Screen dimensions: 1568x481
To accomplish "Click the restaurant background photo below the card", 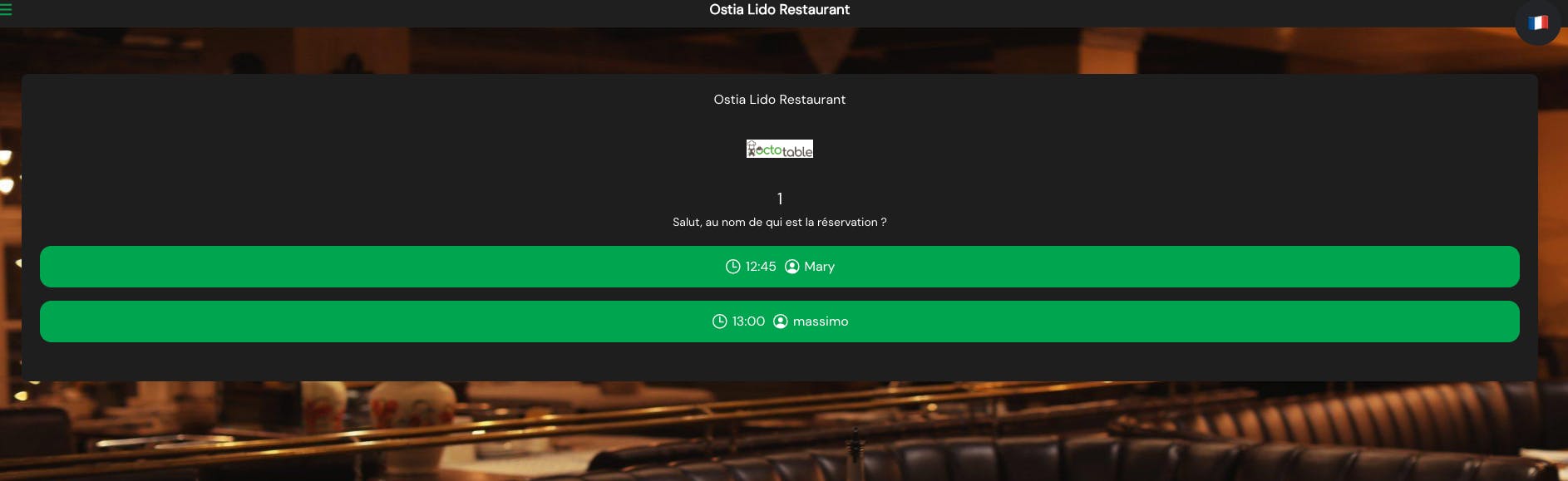I will coord(779,432).
